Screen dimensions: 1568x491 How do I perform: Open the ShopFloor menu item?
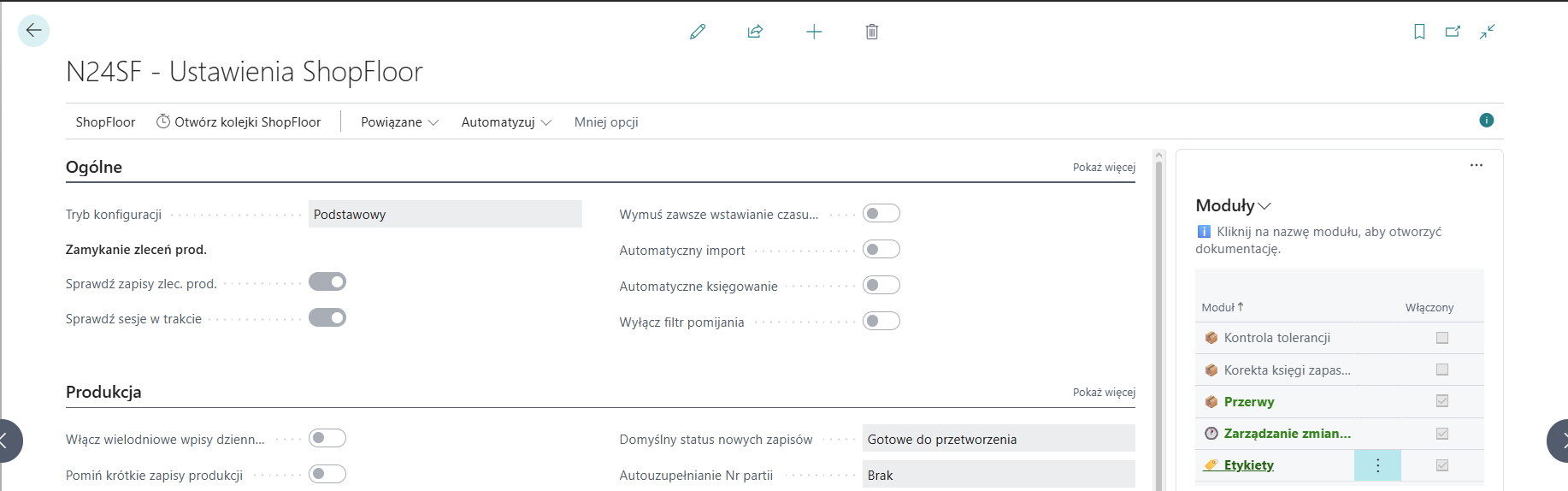point(105,122)
